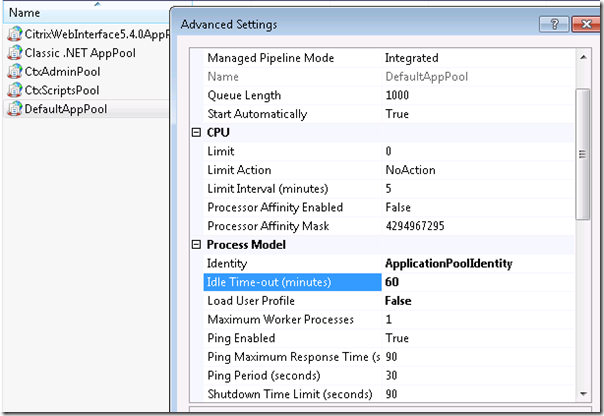604x416 pixels.
Task: Collapse the Process Model section
Action: click(x=196, y=245)
